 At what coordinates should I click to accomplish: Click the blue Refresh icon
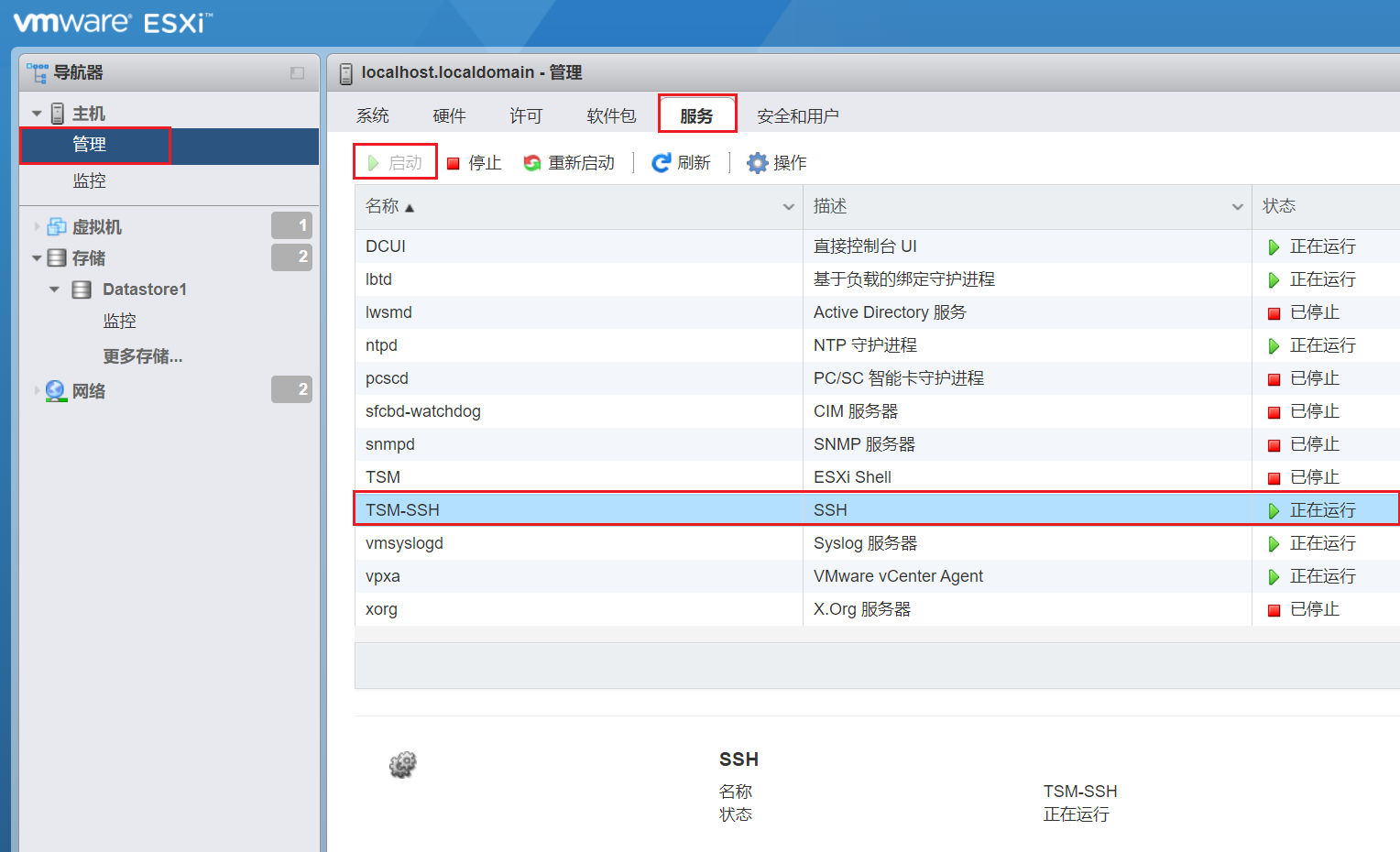pyautogui.click(x=661, y=163)
